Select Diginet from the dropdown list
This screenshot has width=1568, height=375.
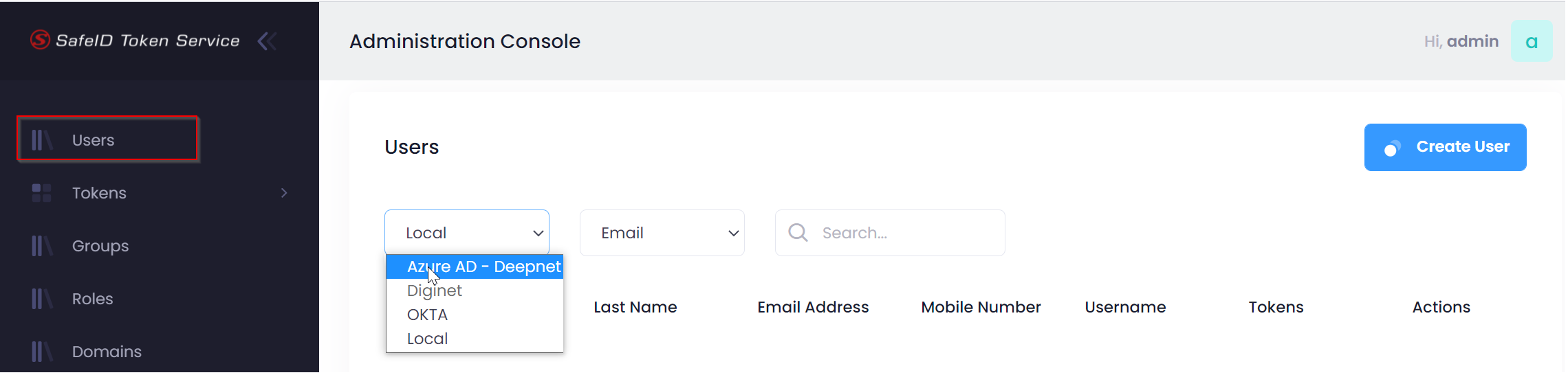[435, 291]
